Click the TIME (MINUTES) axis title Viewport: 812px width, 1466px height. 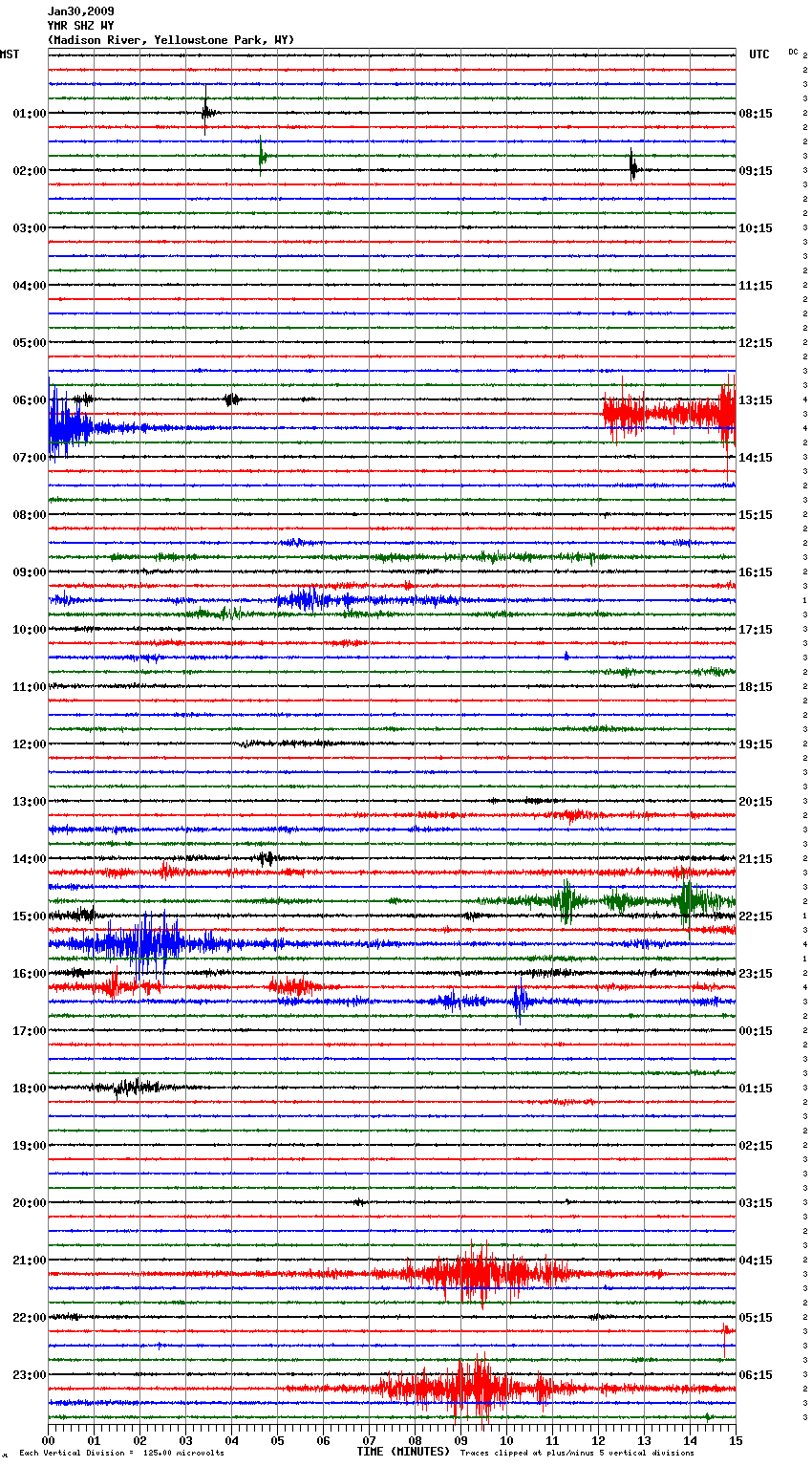point(403,1452)
